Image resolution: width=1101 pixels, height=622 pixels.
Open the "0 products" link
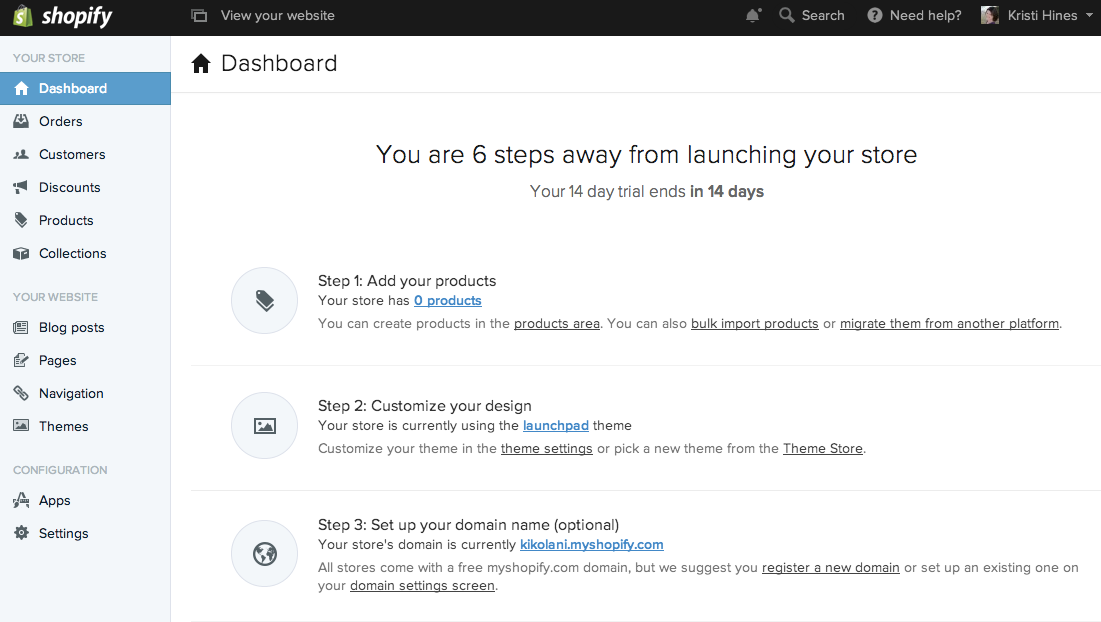(448, 300)
